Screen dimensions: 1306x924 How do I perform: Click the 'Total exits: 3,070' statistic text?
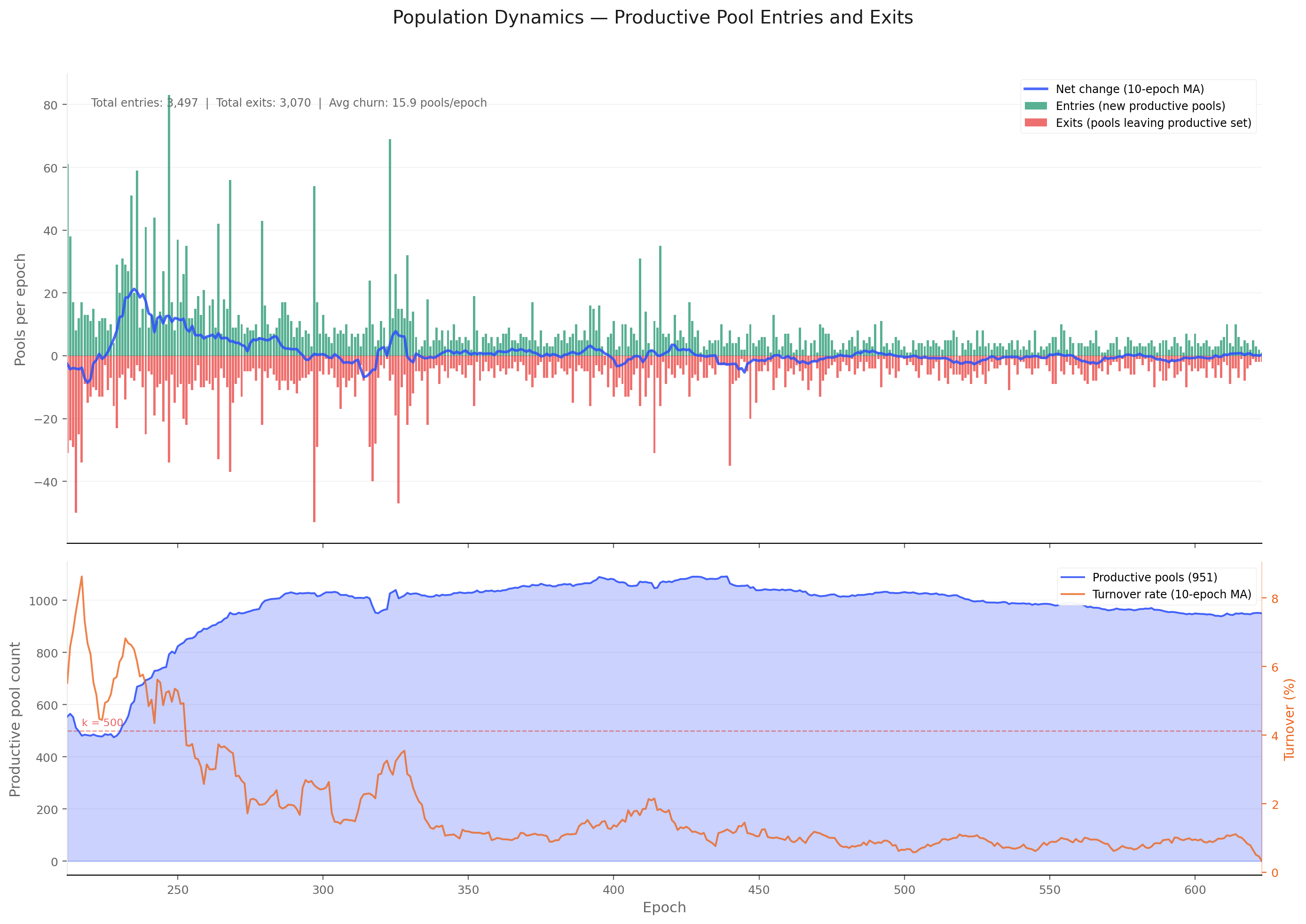tap(263, 103)
